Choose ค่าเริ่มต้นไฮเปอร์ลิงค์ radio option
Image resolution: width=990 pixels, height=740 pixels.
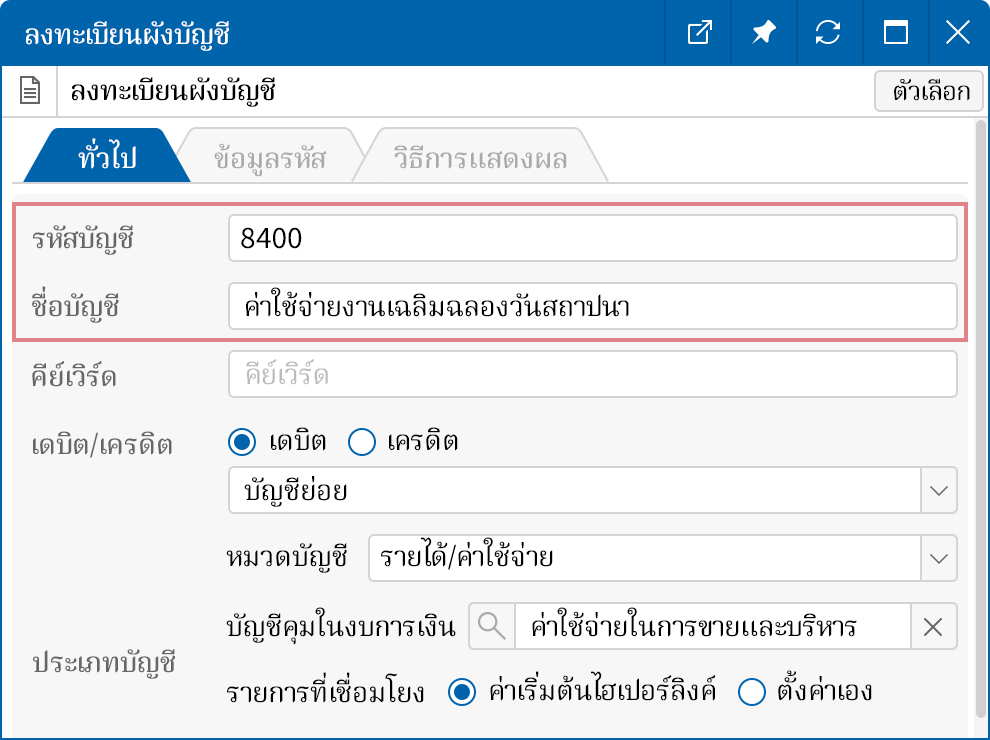tap(461, 691)
